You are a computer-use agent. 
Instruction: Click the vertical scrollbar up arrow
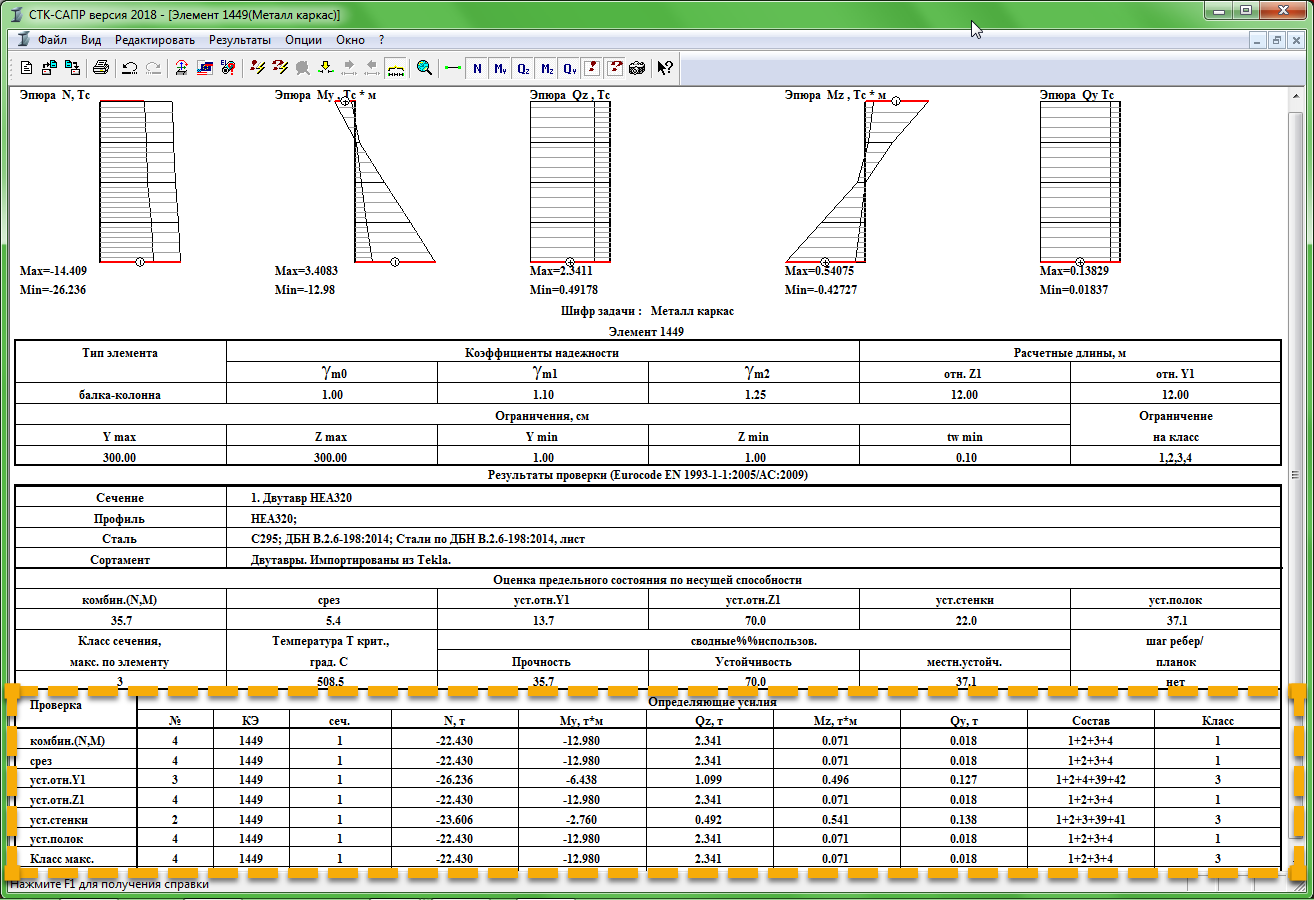(1297, 97)
